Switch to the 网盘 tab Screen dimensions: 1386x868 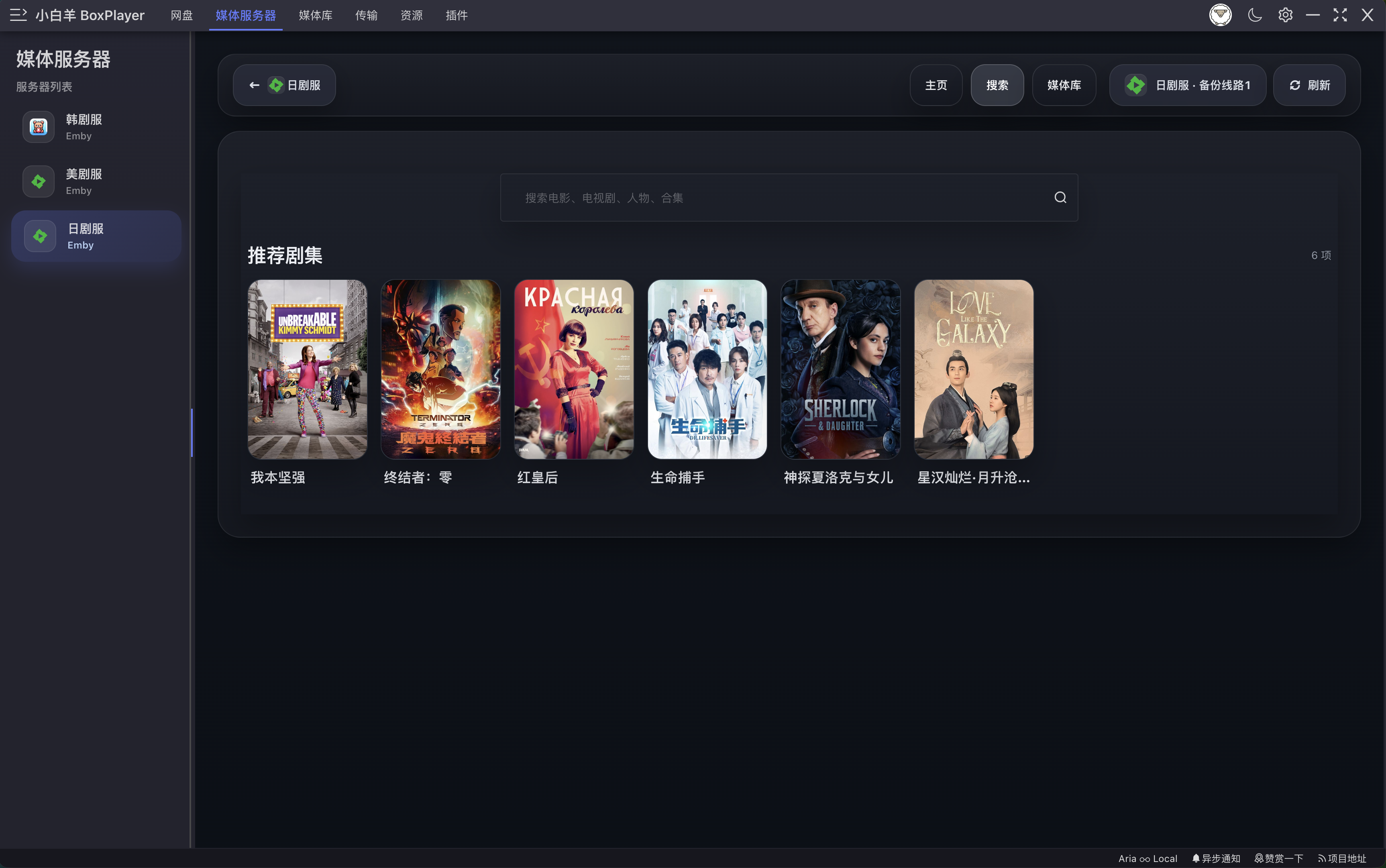click(181, 16)
